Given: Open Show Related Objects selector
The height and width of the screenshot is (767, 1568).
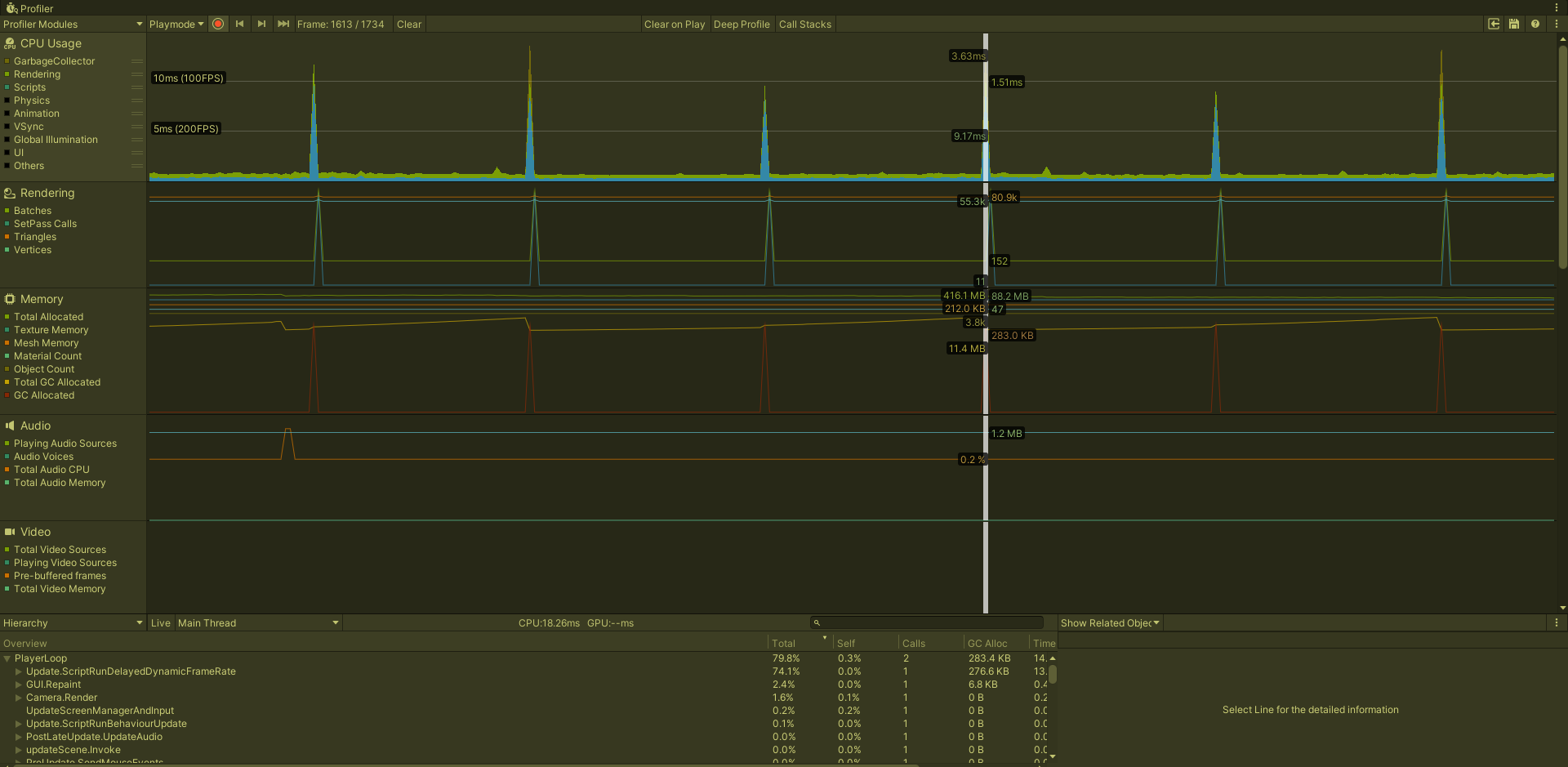Looking at the screenshot, I should tap(1109, 622).
